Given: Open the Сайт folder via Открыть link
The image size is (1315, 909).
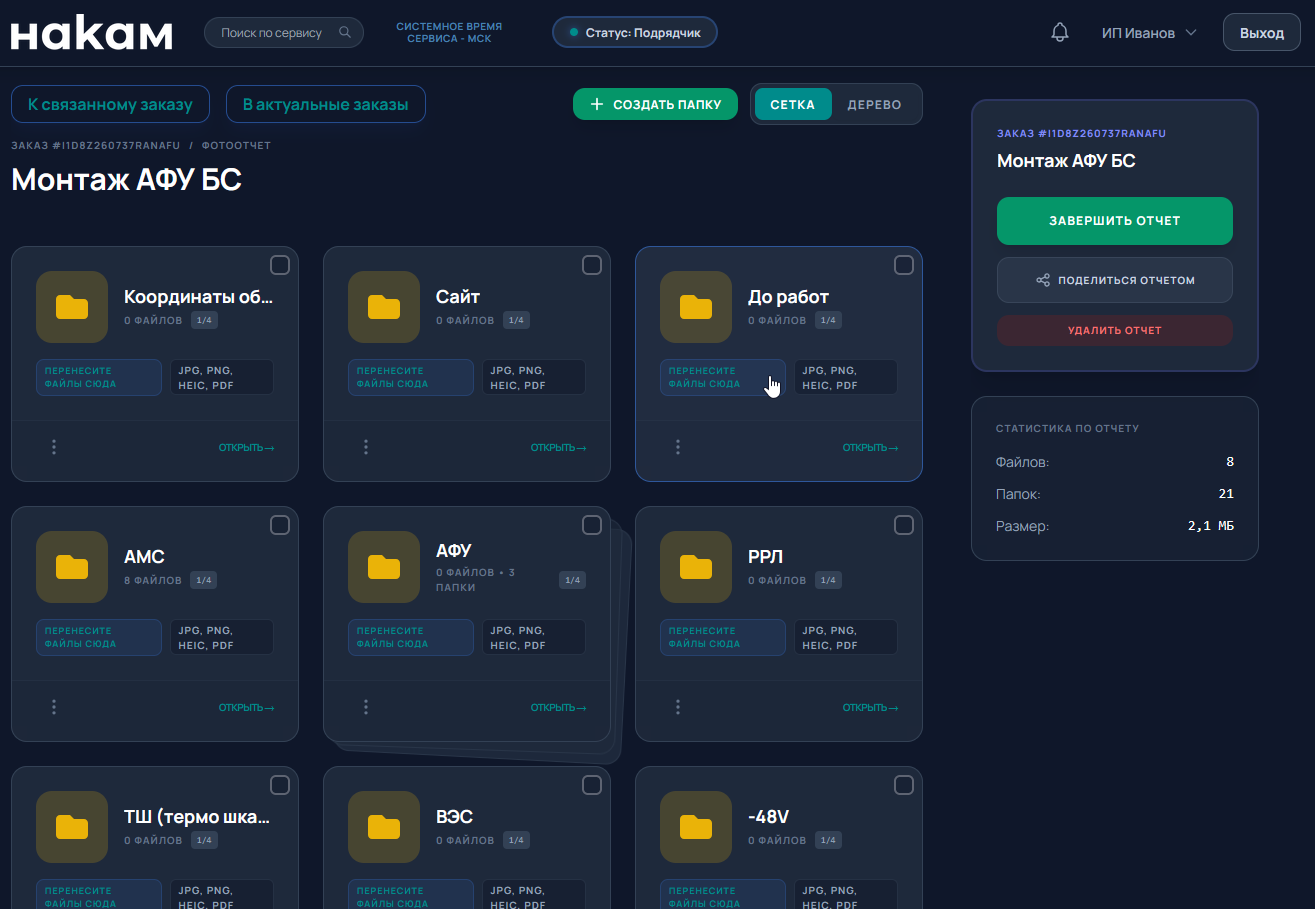Looking at the screenshot, I should point(558,448).
